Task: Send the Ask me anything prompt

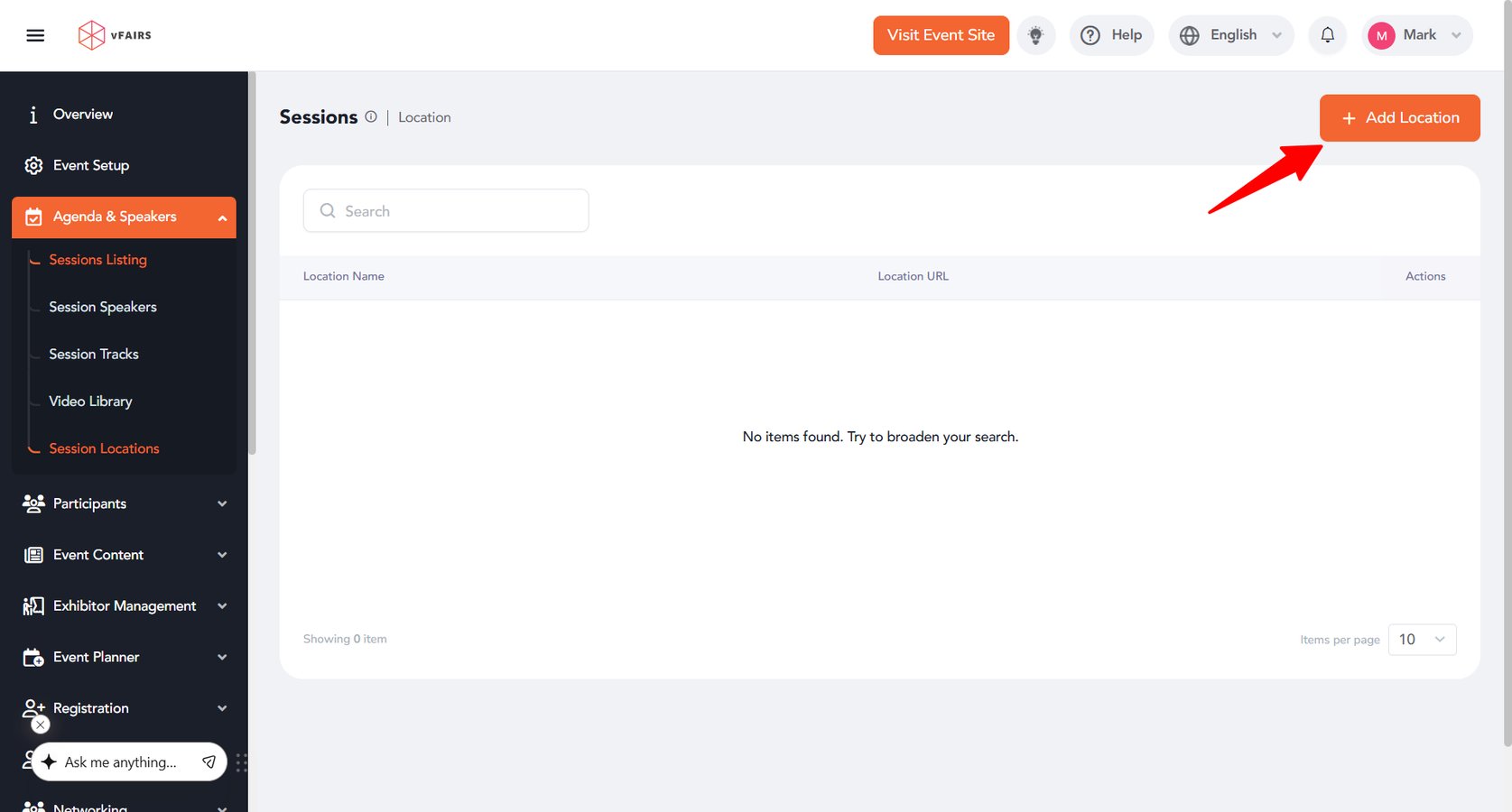Action: [209, 762]
